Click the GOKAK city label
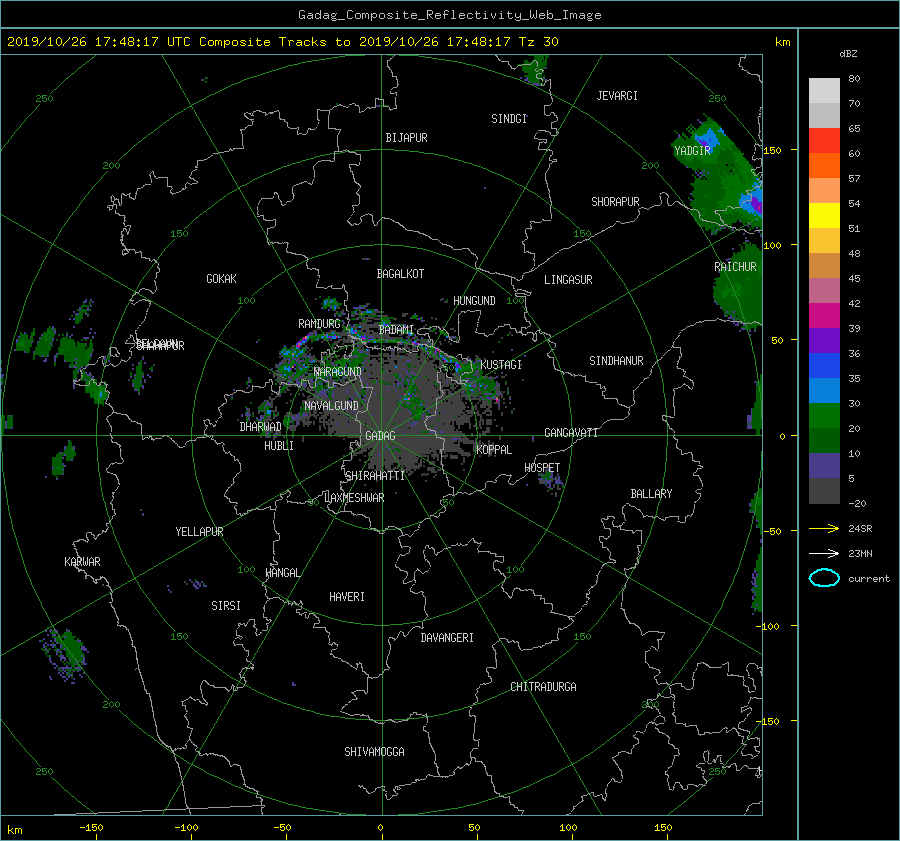 tap(221, 278)
